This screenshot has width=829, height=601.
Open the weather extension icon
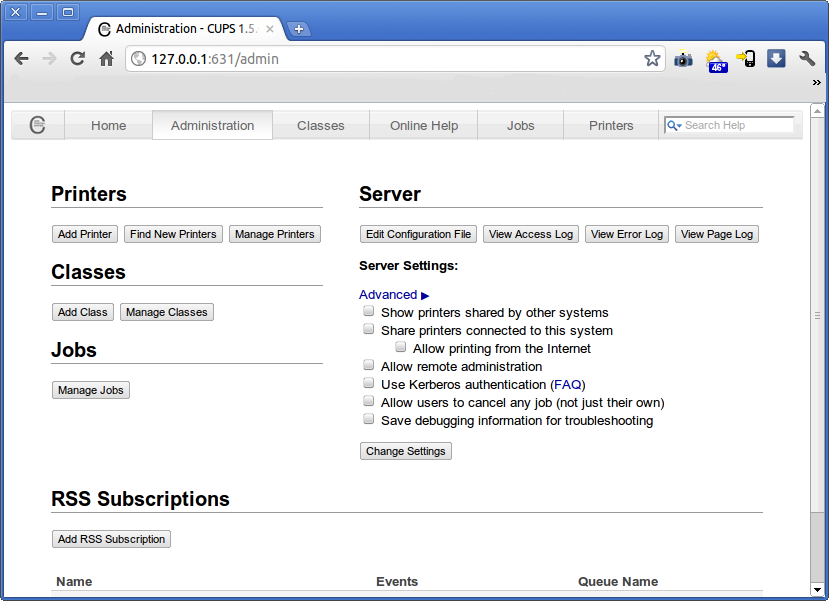(x=715, y=60)
